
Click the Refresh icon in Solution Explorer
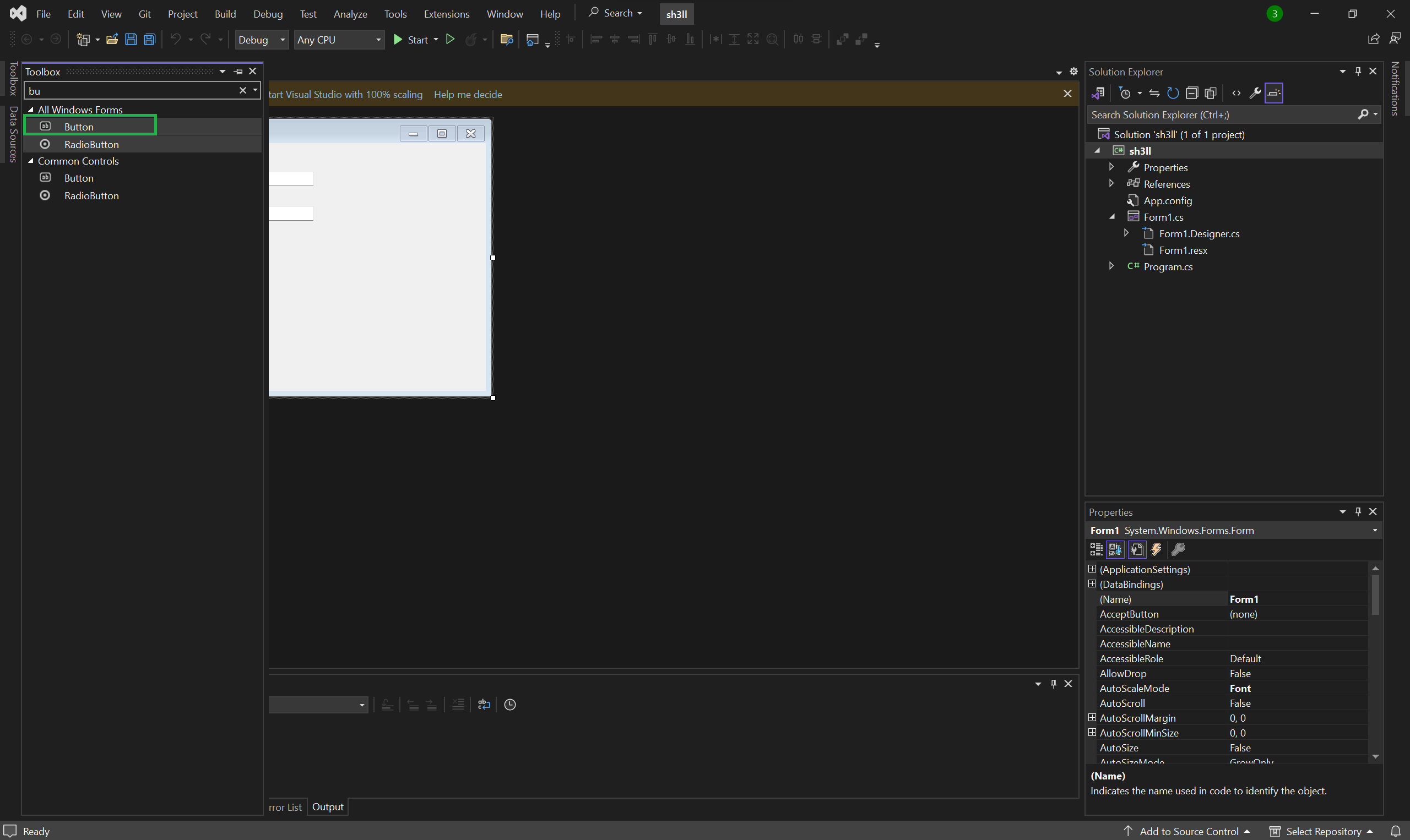1173,94
